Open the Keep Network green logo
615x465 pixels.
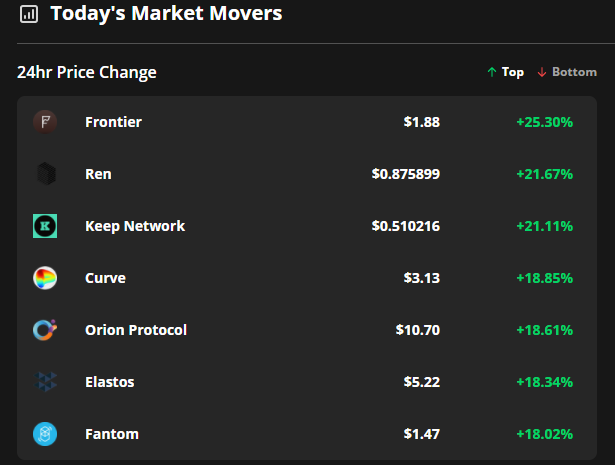45,226
